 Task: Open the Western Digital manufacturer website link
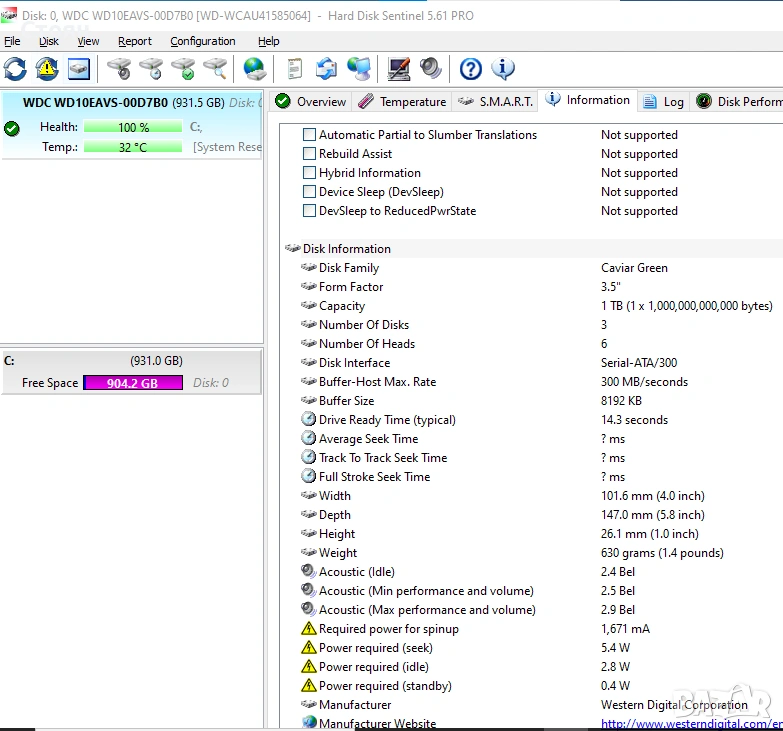tap(690, 724)
